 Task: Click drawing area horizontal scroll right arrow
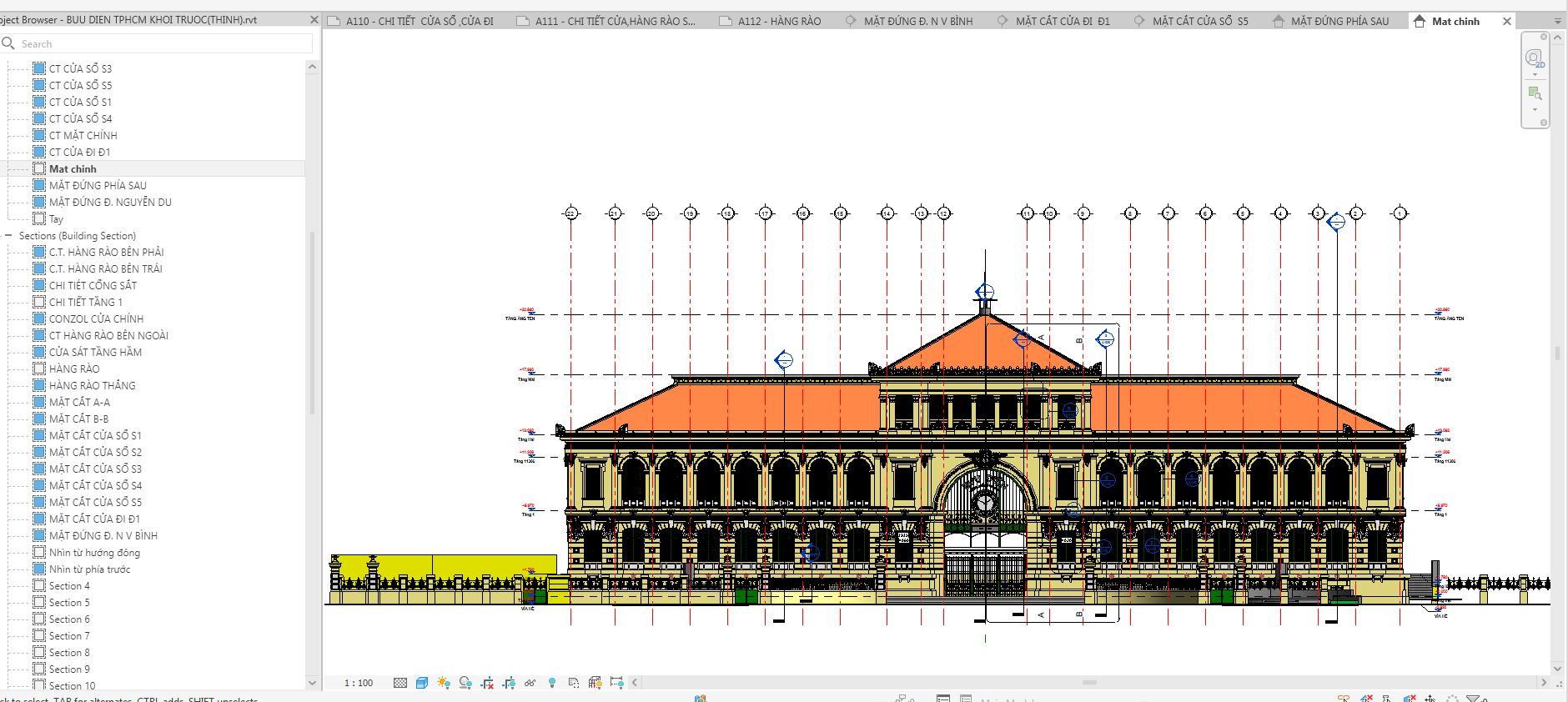(x=1544, y=683)
